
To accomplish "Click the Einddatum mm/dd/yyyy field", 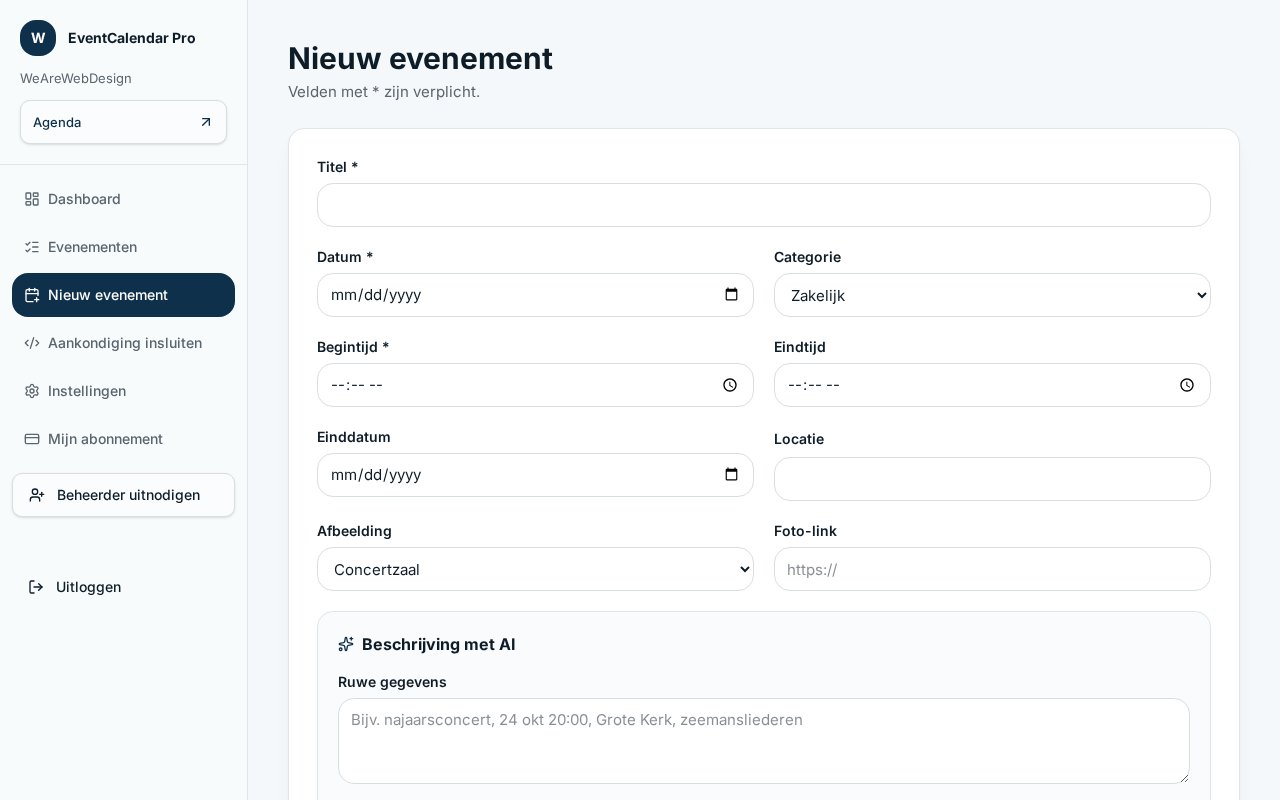I will click(x=535, y=475).
